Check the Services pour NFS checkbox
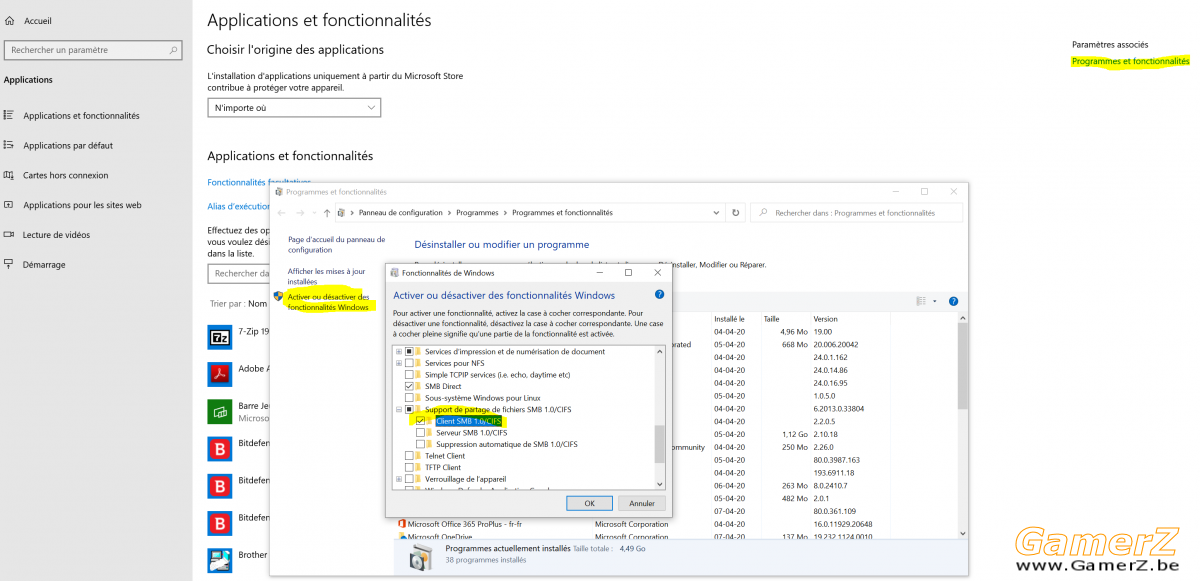Image resolution: width=1200 pixels, height=581 pixels. (409, 363)
